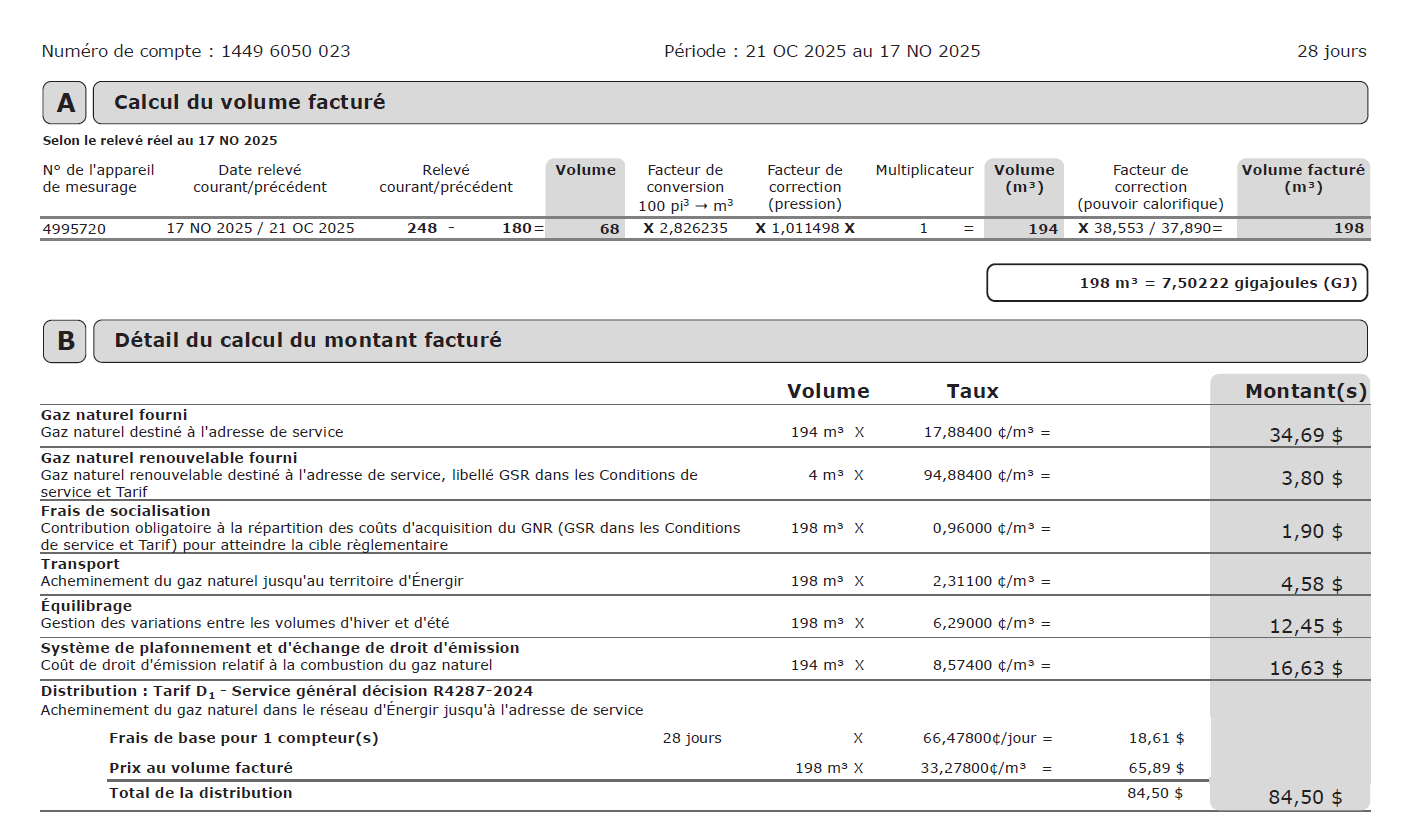The image size is (1416, 827).
Task: Click the billing period dates text
Action: click(x=822, y=51)
